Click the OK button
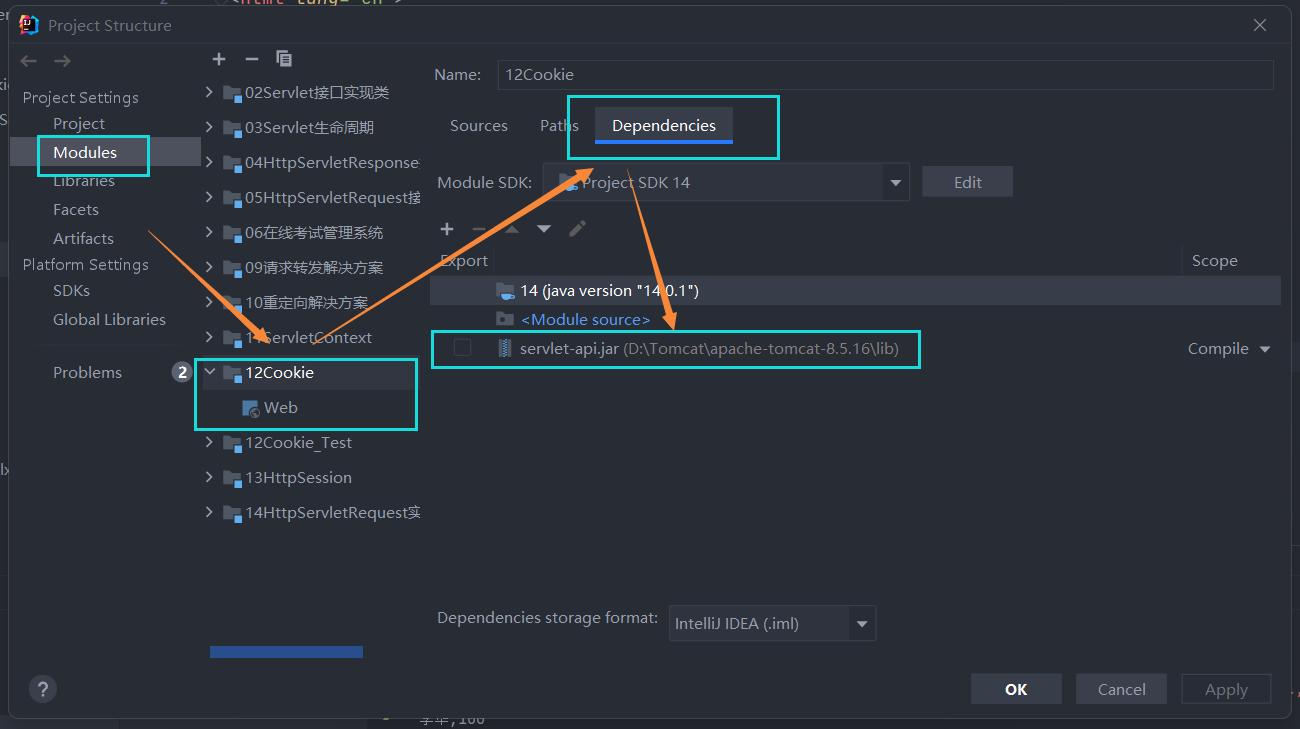Screen dimensions: 1300x729 point(1016,689)
